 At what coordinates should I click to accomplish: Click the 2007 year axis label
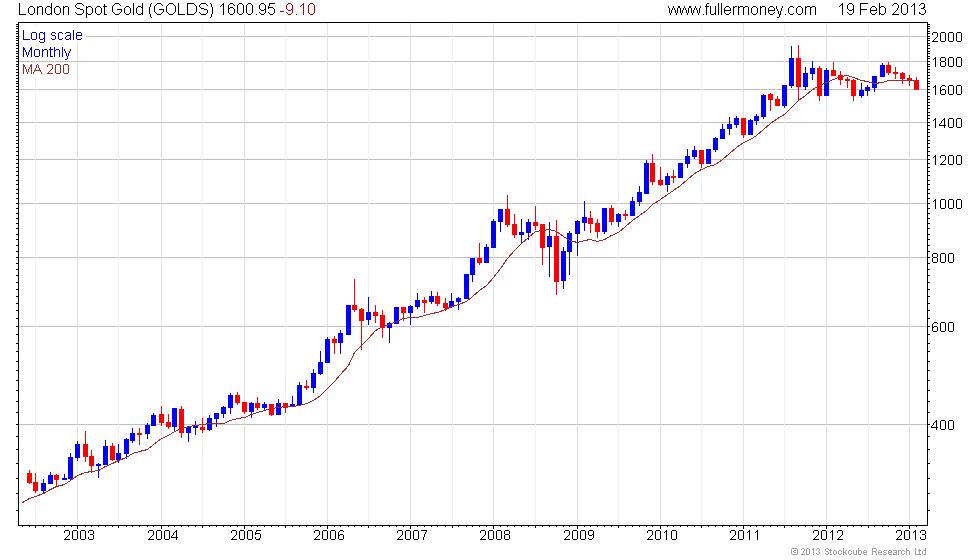pos(412,535)
